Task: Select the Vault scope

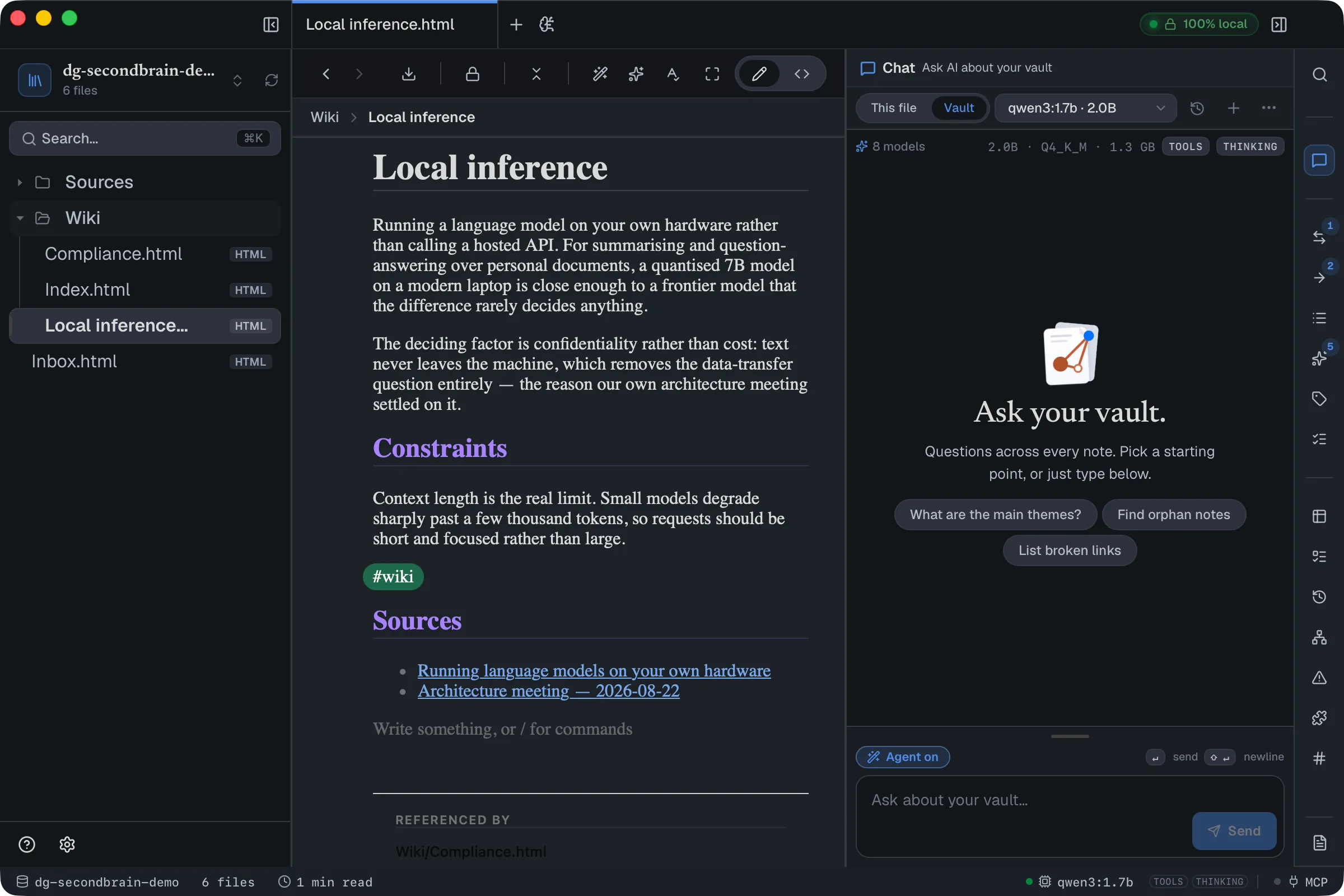Action: click(959, 108)
